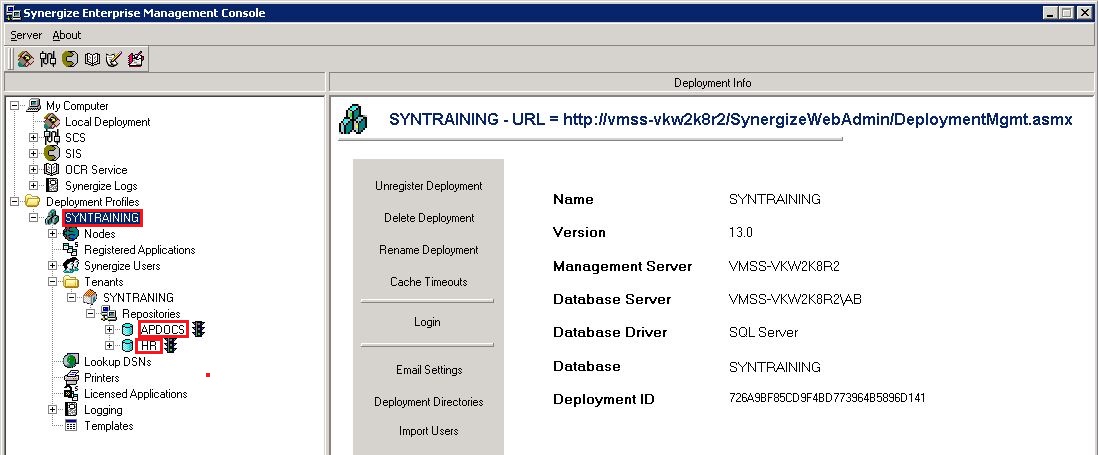Click Rename Deployment

pyautogui.click(x=429, y=250)
